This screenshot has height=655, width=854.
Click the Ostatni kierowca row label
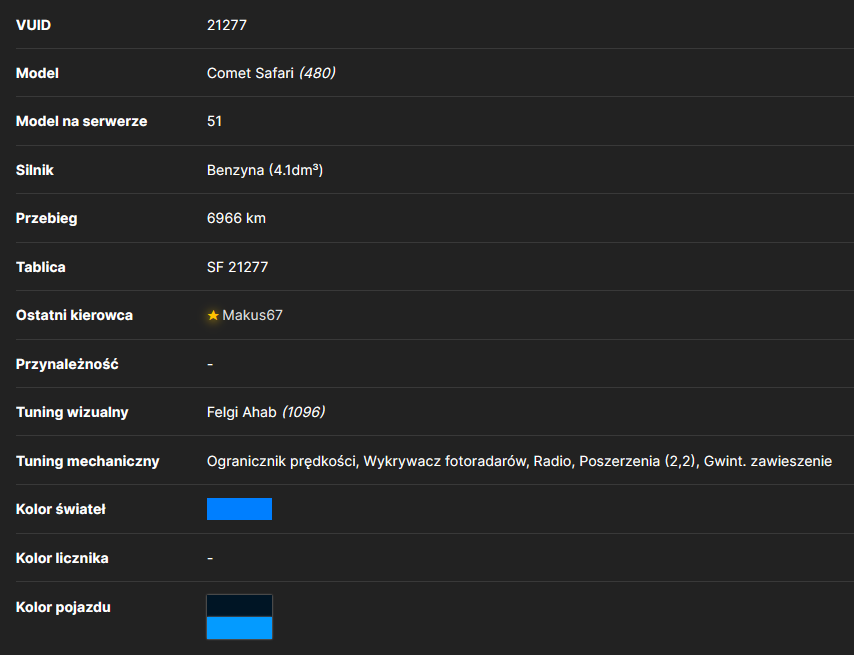pos(74,315)
